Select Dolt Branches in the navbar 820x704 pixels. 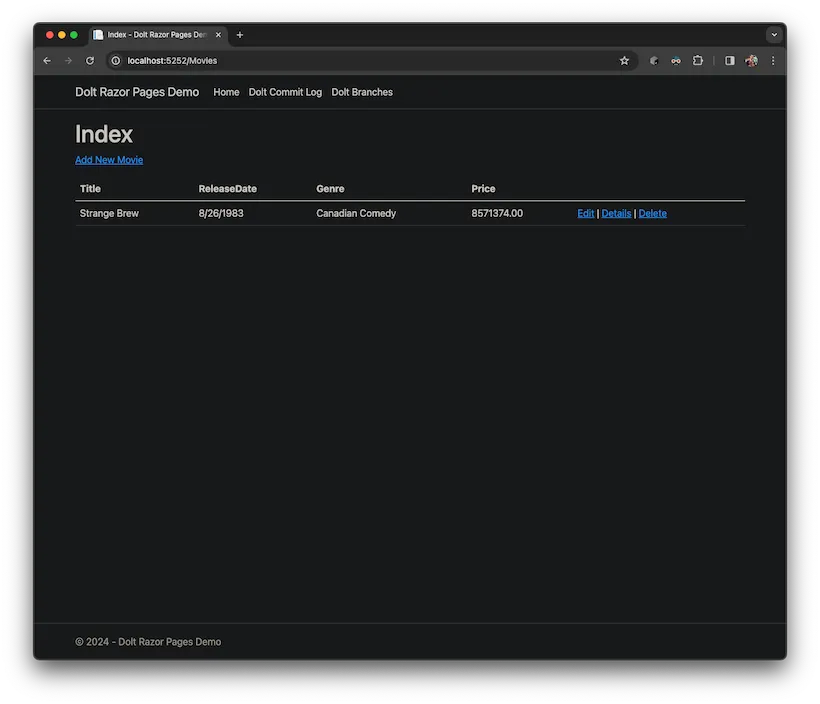pyautogui.click(x=361, y=92)
